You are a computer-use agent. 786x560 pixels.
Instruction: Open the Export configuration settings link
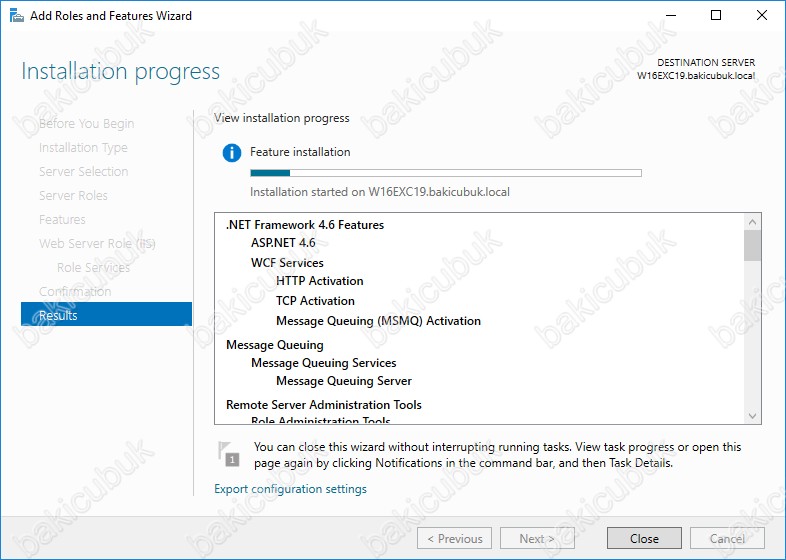tap(290, 489)
